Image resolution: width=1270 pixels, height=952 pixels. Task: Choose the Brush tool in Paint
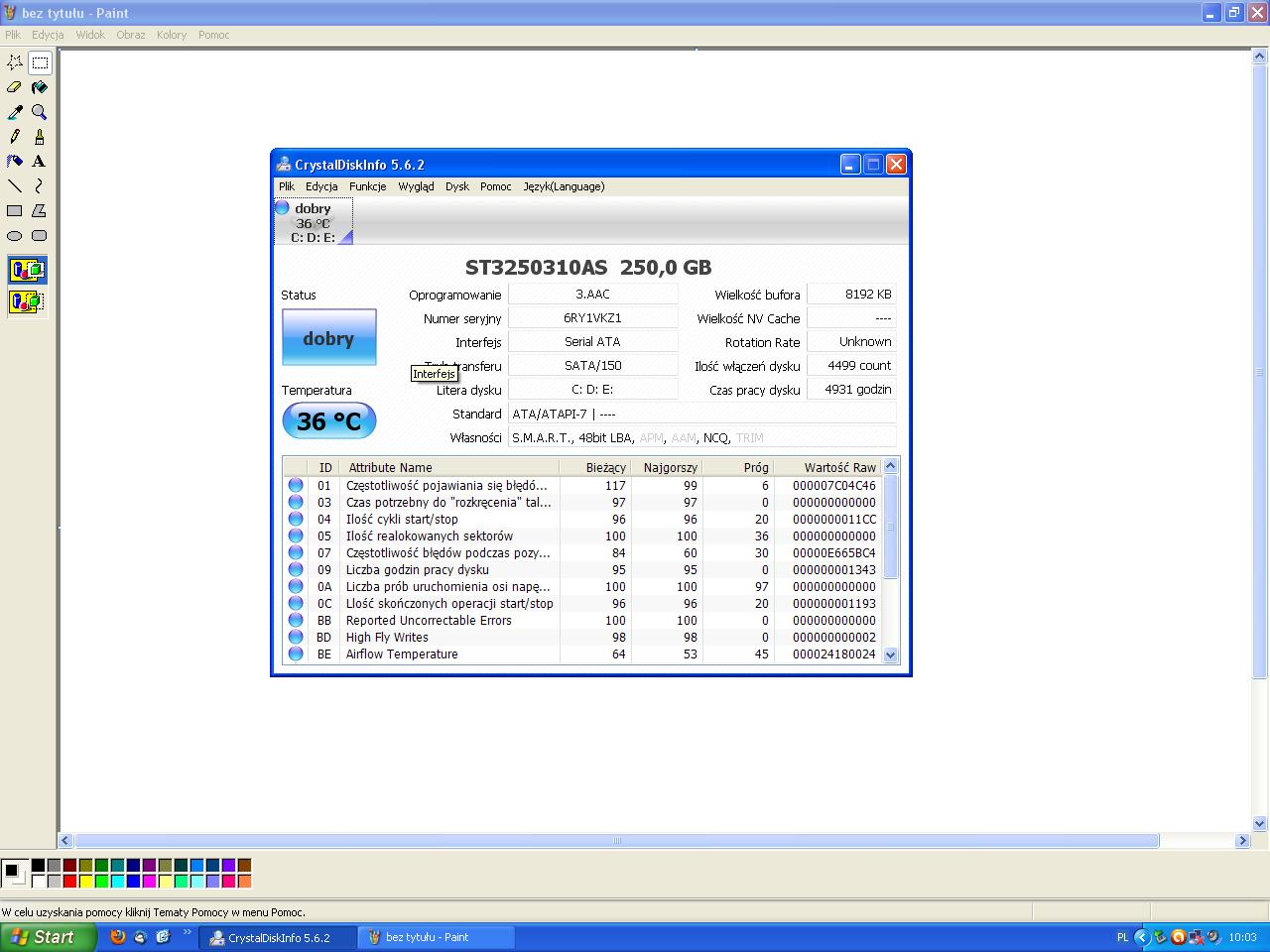40,137
